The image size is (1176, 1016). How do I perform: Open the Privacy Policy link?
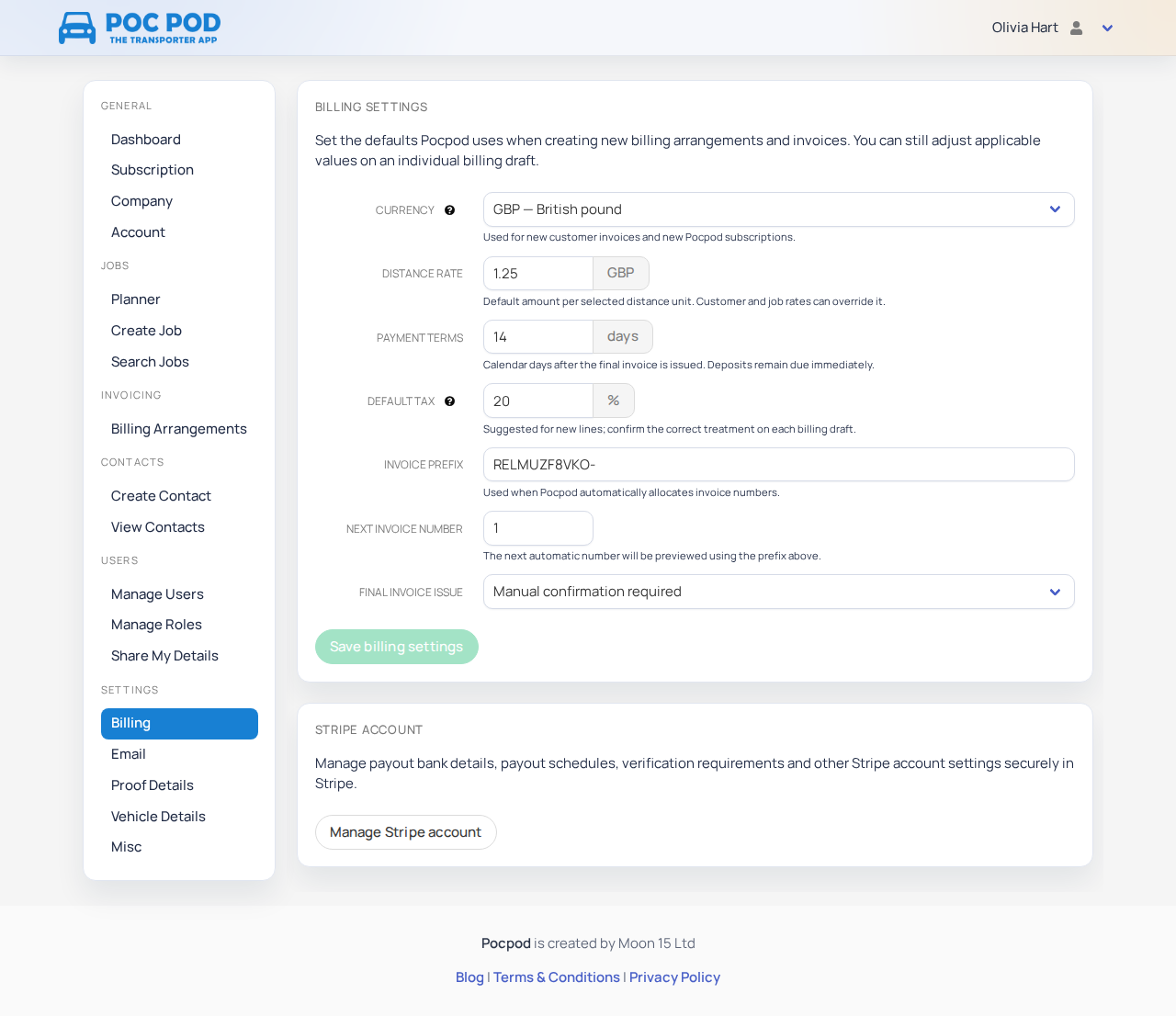coord(674,977)
